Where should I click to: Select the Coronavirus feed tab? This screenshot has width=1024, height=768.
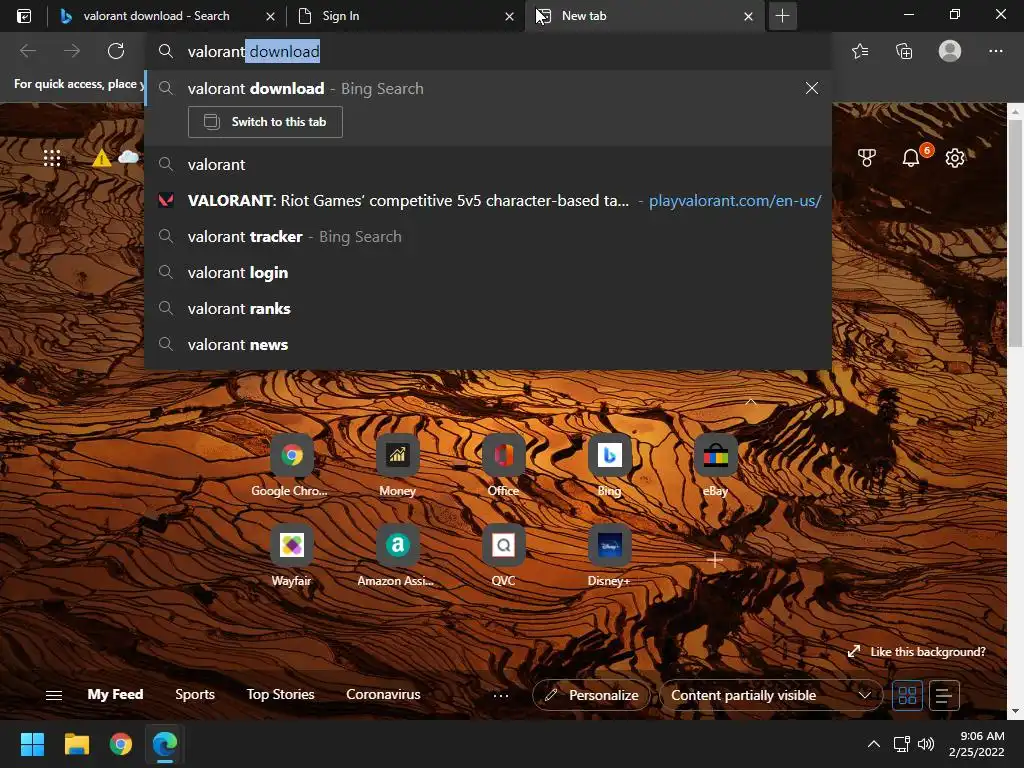383,694
